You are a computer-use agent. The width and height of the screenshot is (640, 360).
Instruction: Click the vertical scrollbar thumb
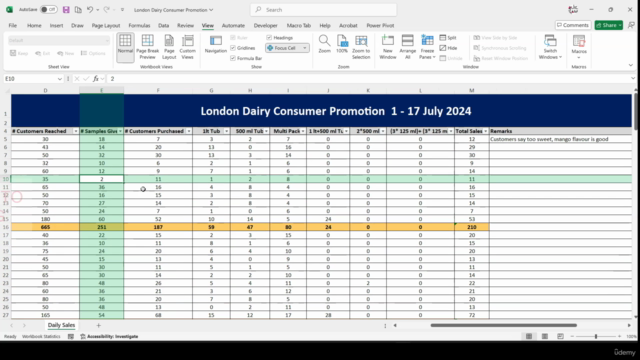[636, 112]
